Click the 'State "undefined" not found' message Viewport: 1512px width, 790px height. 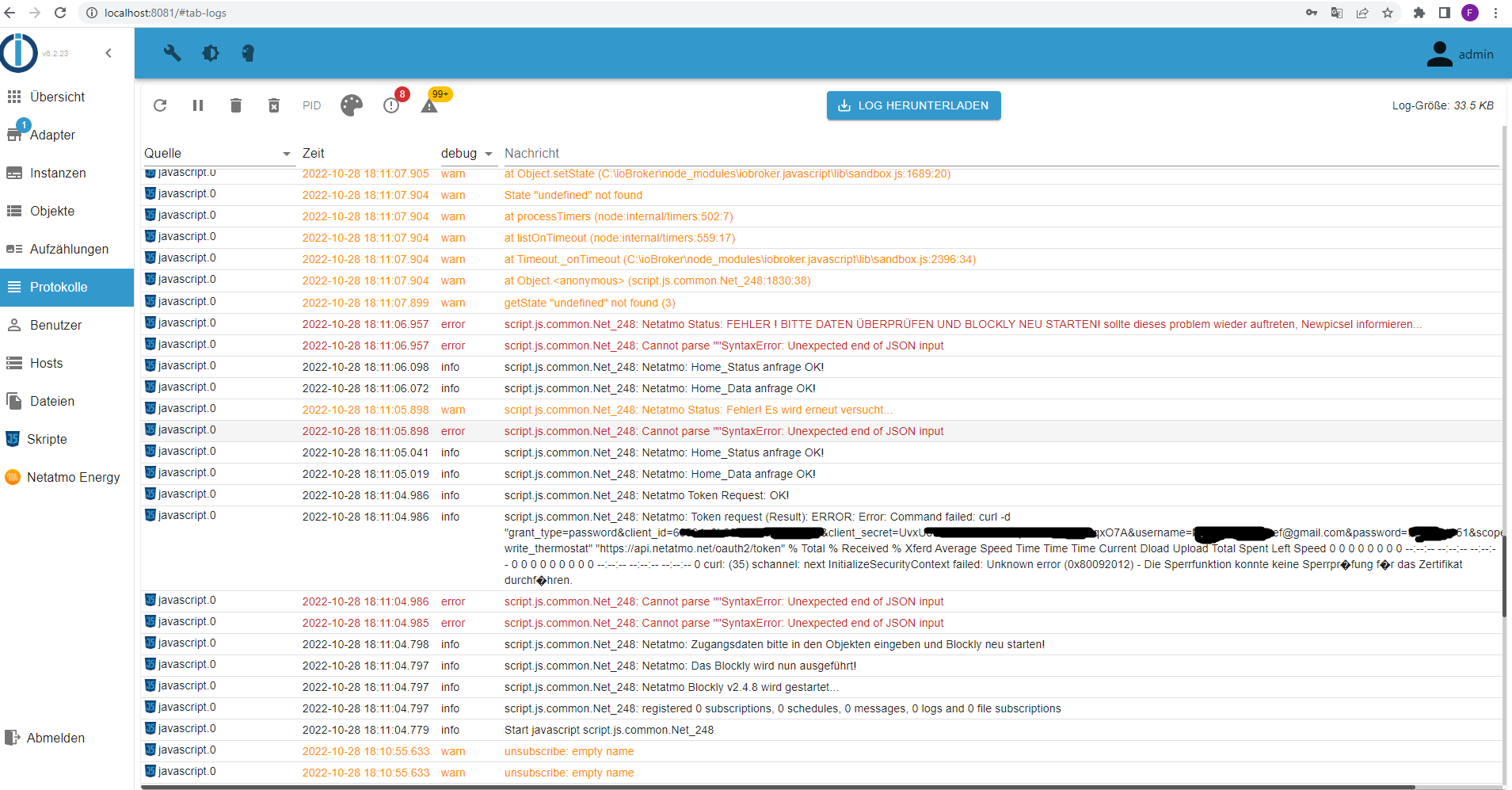(x=573, y=195)
